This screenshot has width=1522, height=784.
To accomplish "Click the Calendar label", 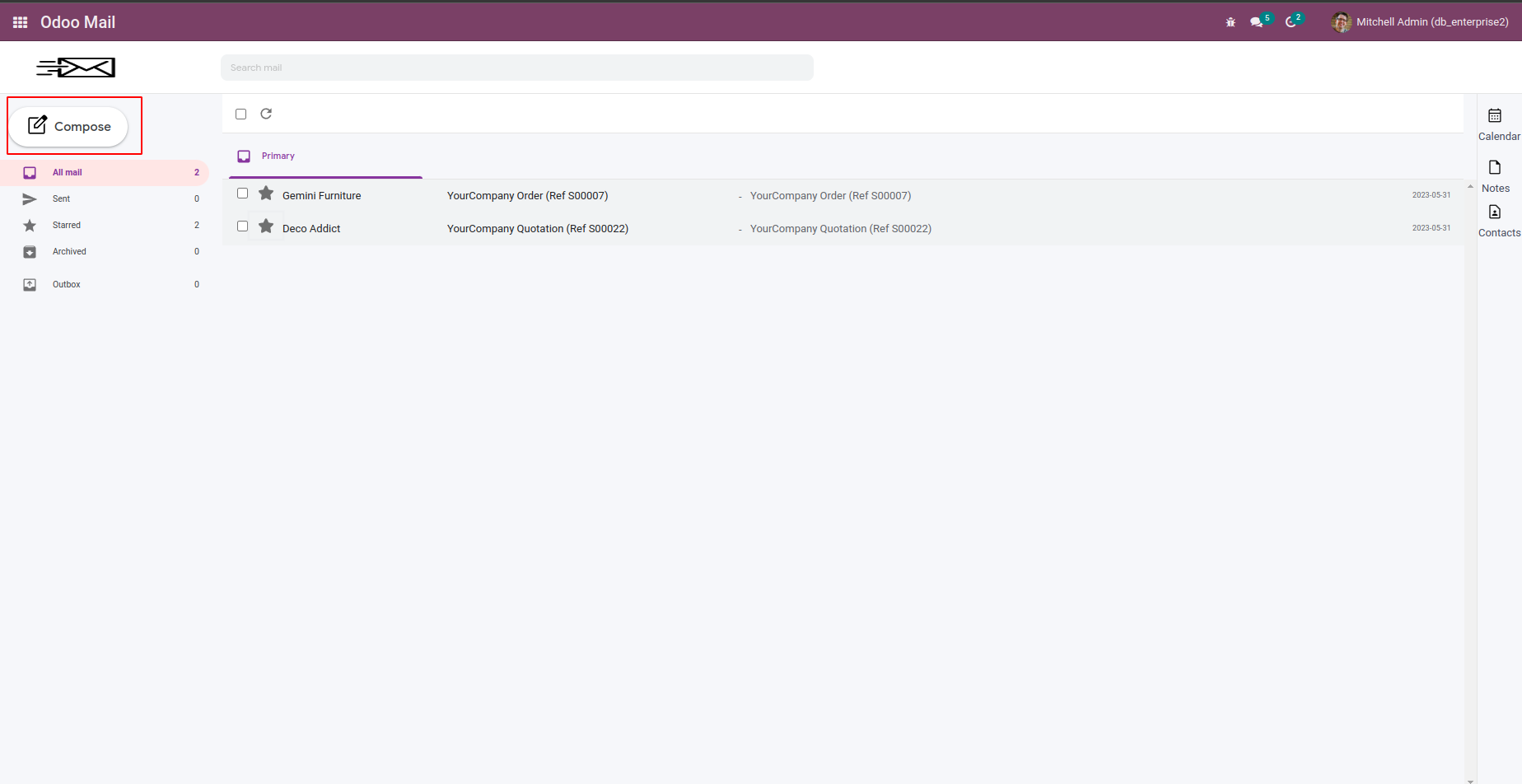I will (x=1499, y=137).
